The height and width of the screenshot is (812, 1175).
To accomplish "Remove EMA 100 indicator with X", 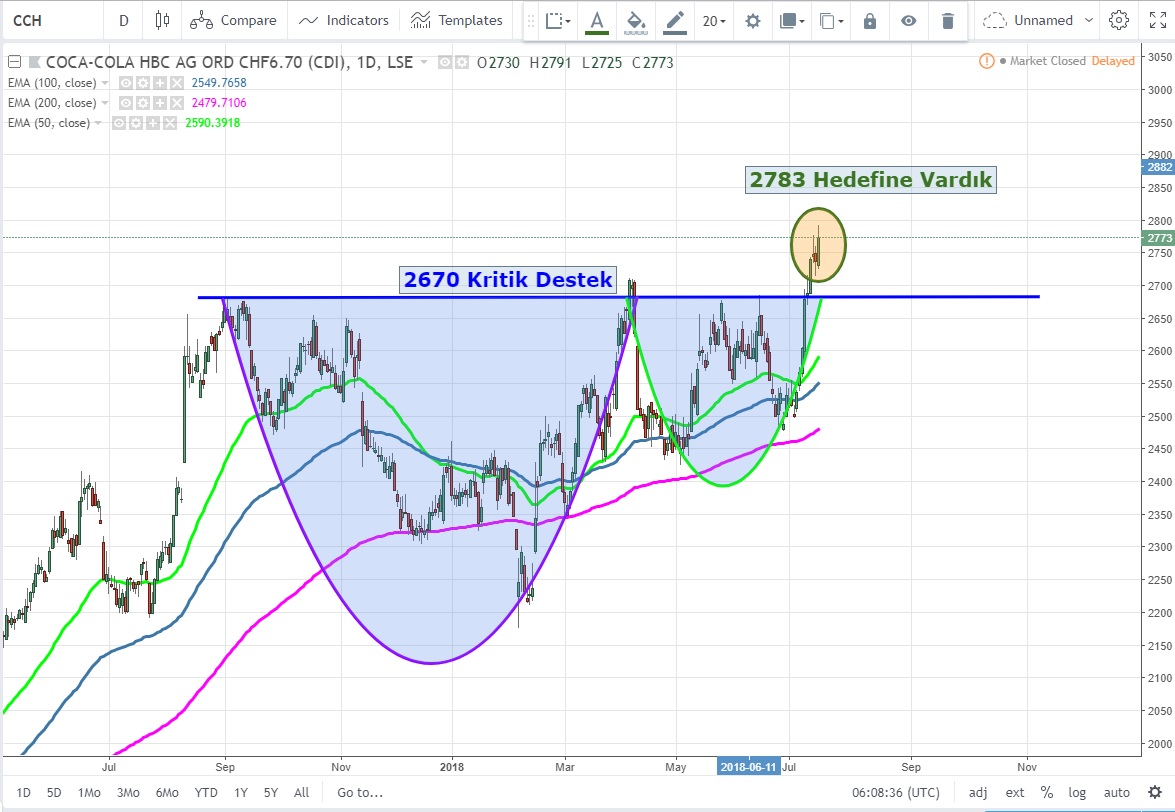I will click(x=176, y=82).
